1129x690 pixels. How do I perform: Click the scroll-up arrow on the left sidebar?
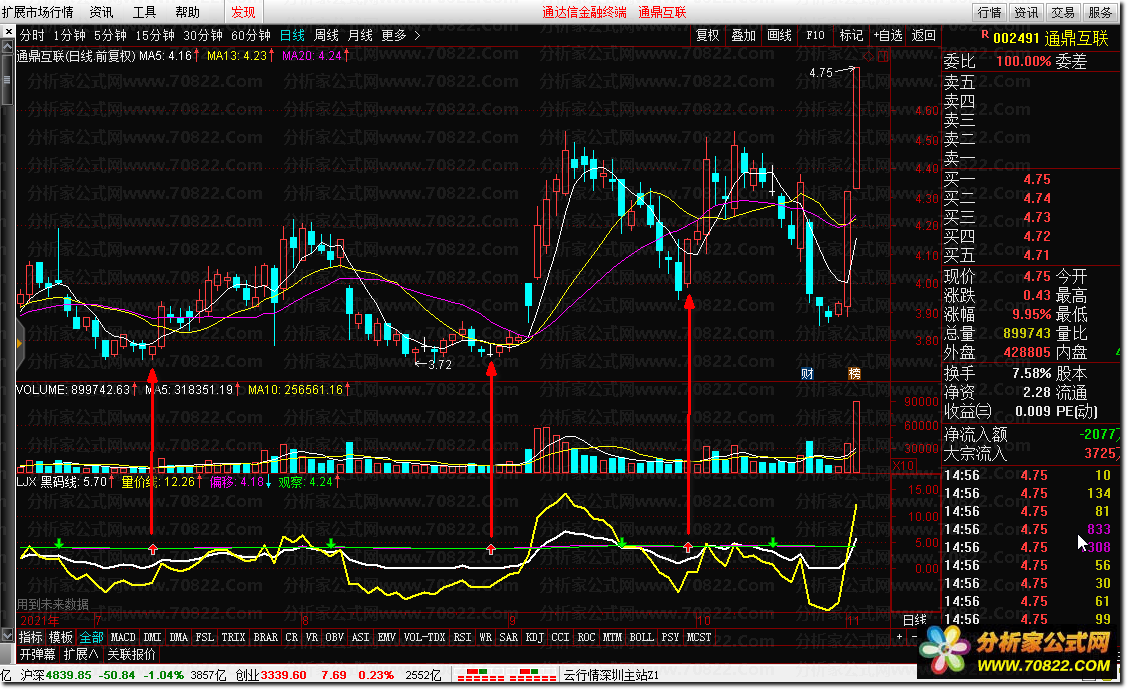[x=8, y=47]
